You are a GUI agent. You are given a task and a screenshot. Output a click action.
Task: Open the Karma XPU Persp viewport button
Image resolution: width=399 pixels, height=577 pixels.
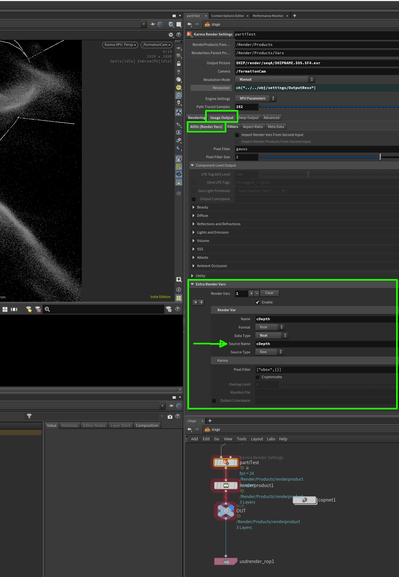120,45
